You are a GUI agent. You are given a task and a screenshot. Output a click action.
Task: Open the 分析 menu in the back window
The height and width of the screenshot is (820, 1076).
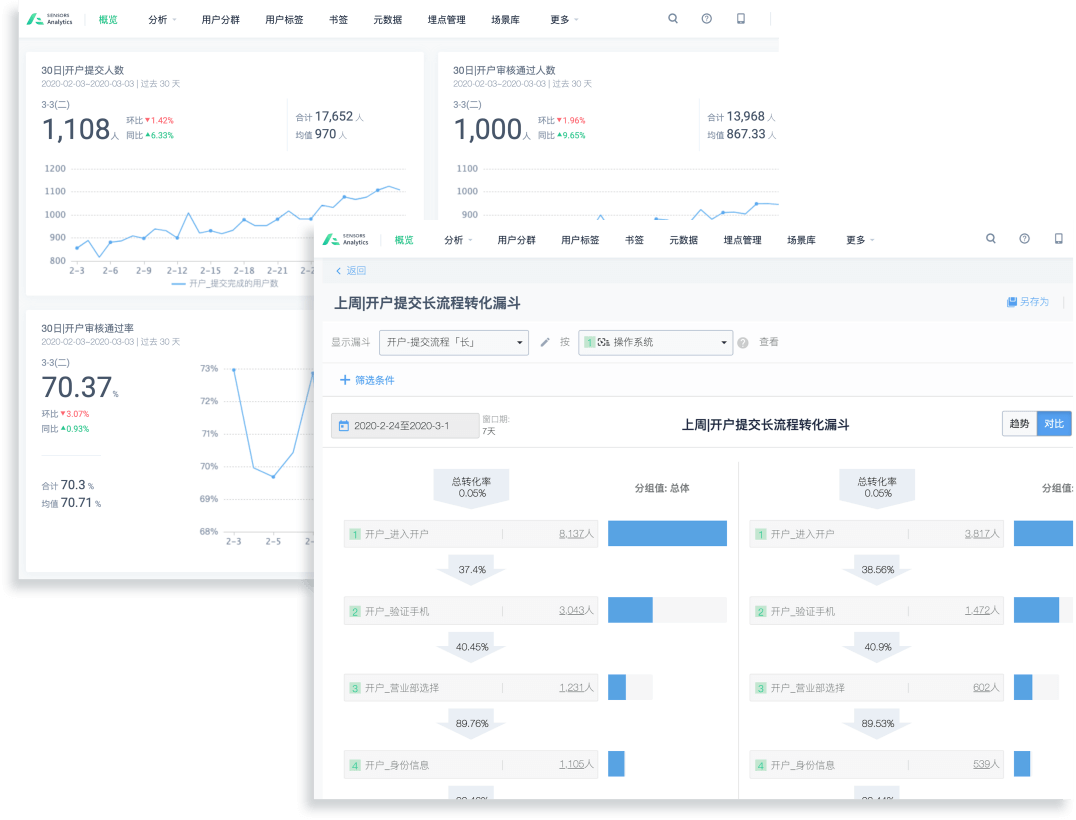161,20
